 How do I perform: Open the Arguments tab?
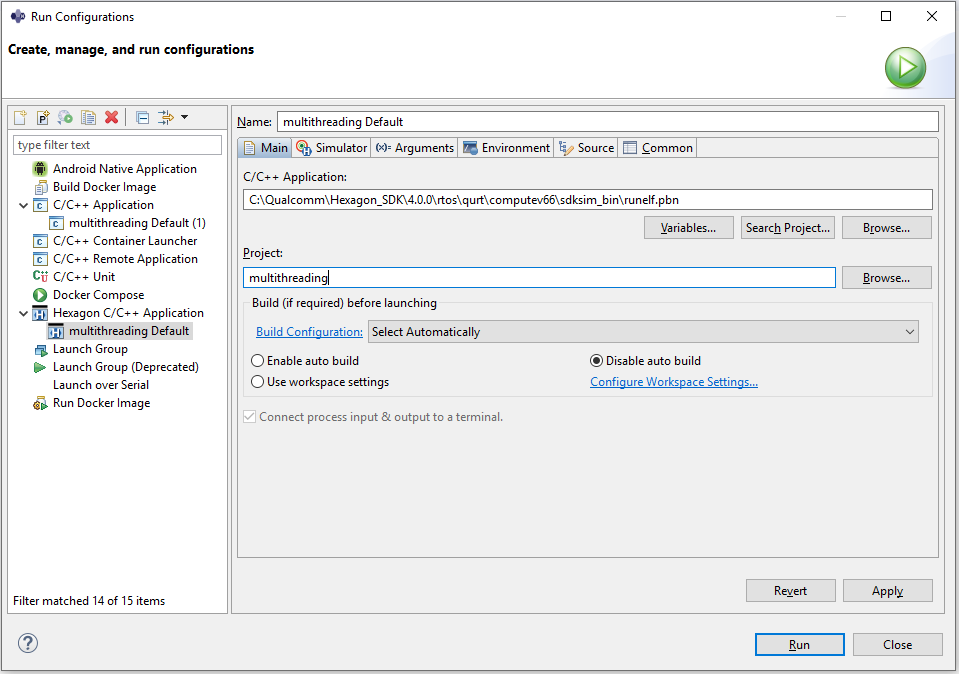[415, 147]
